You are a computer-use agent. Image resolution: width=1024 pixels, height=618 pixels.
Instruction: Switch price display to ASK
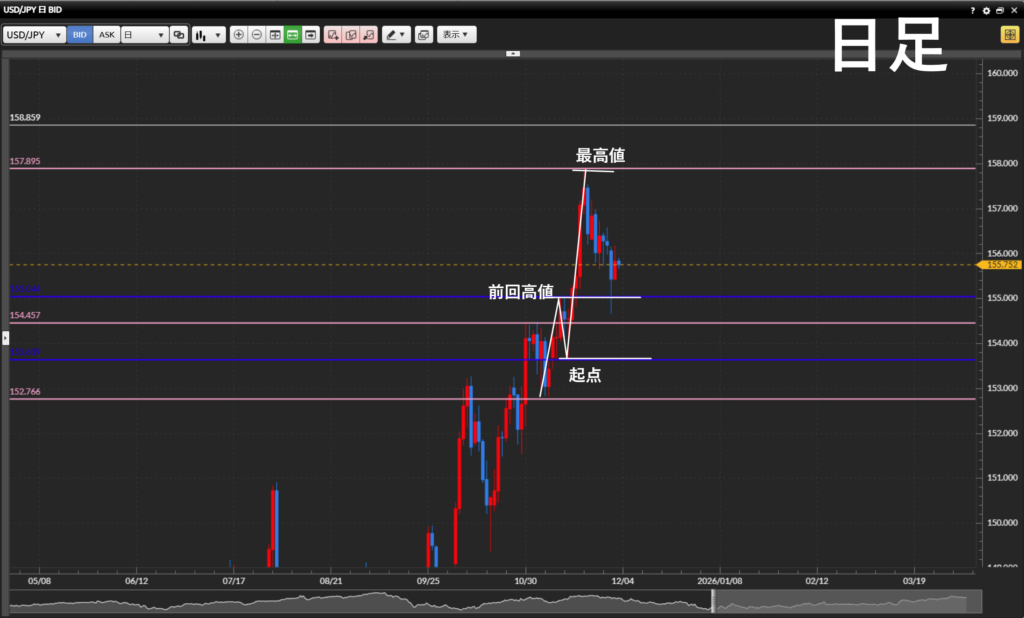107,34
